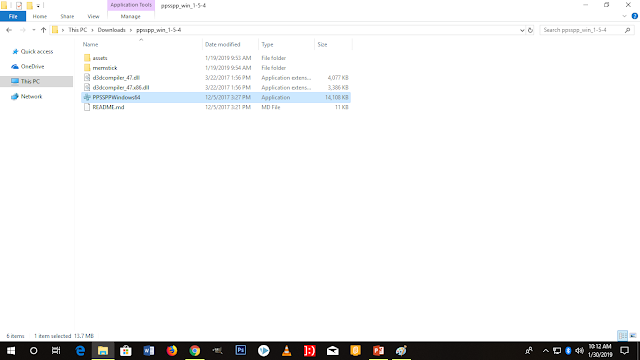640x360 pixels.
Task: Click ppsspp_win_1-5-4 in the address breadcrumb
Action: [159, 30]
